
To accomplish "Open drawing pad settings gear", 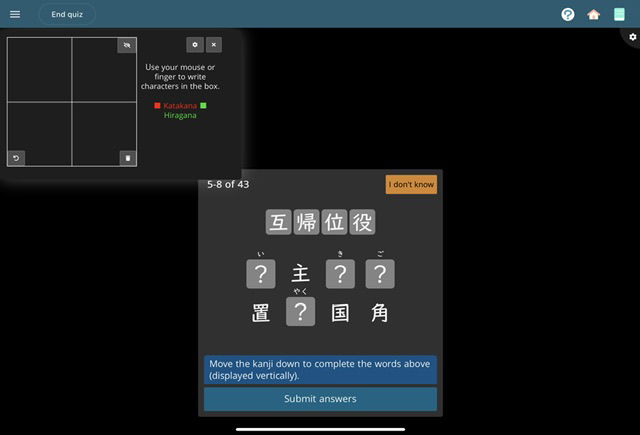I will pyautogui.click(x=194, y=45).
